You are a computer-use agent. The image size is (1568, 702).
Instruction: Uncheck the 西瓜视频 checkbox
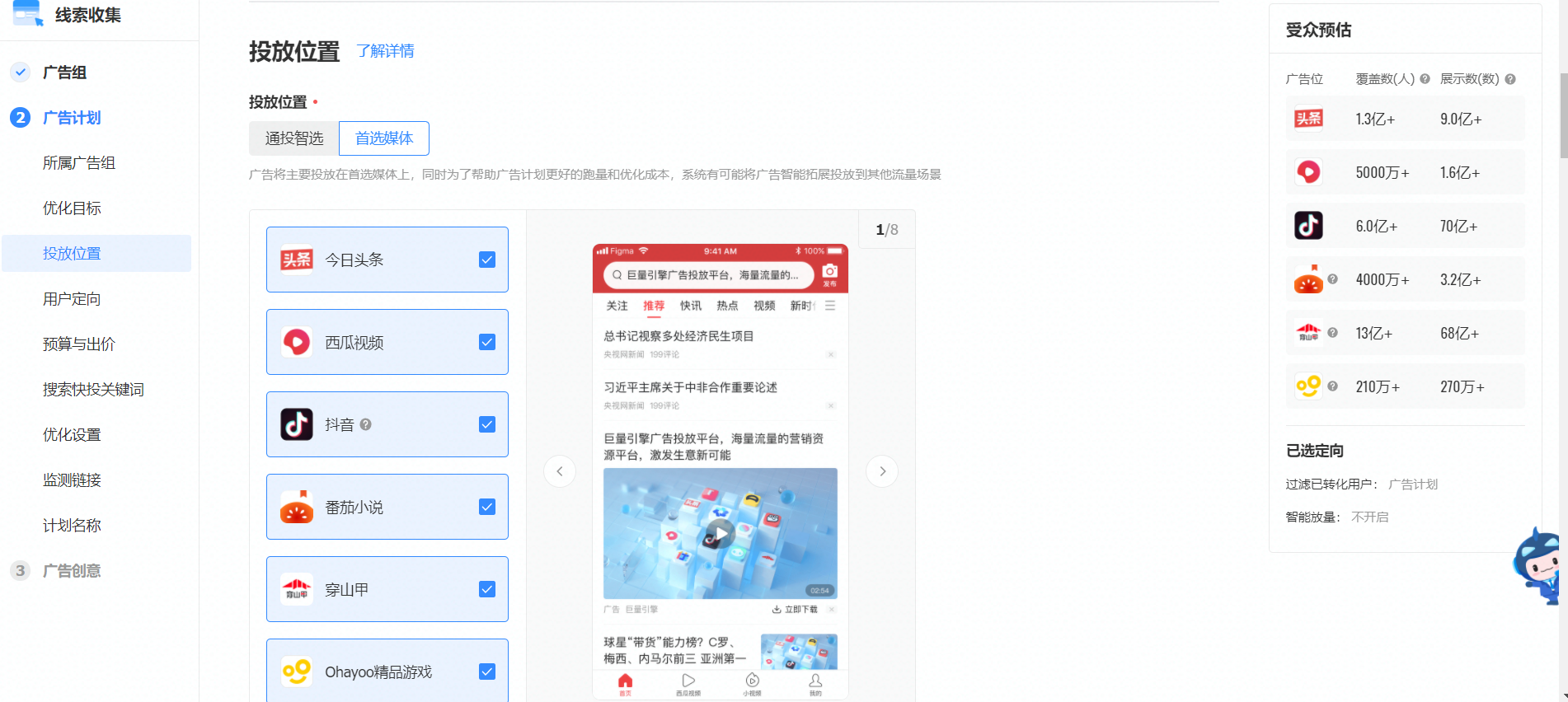click(x=487, y=342)
